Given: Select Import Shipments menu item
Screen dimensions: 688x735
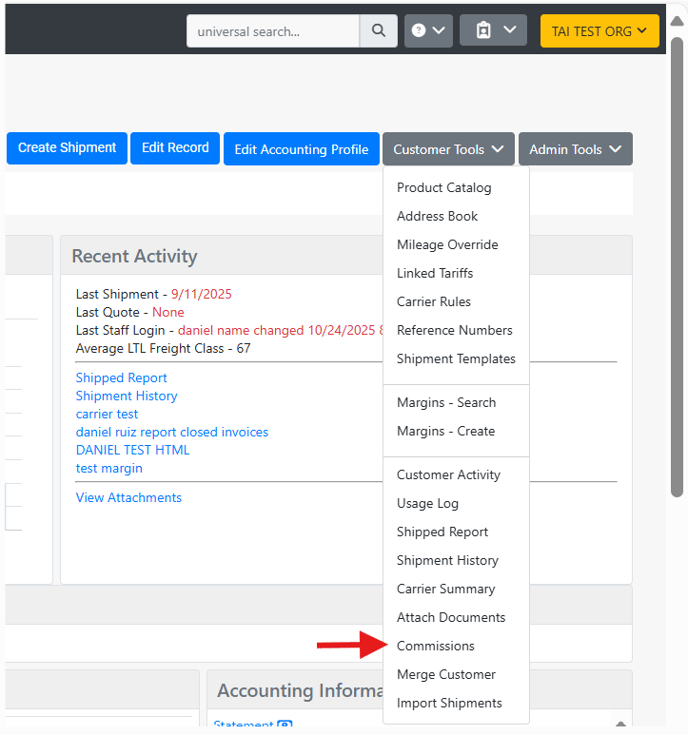Looking at the screenshot, I should pos(449,703).
